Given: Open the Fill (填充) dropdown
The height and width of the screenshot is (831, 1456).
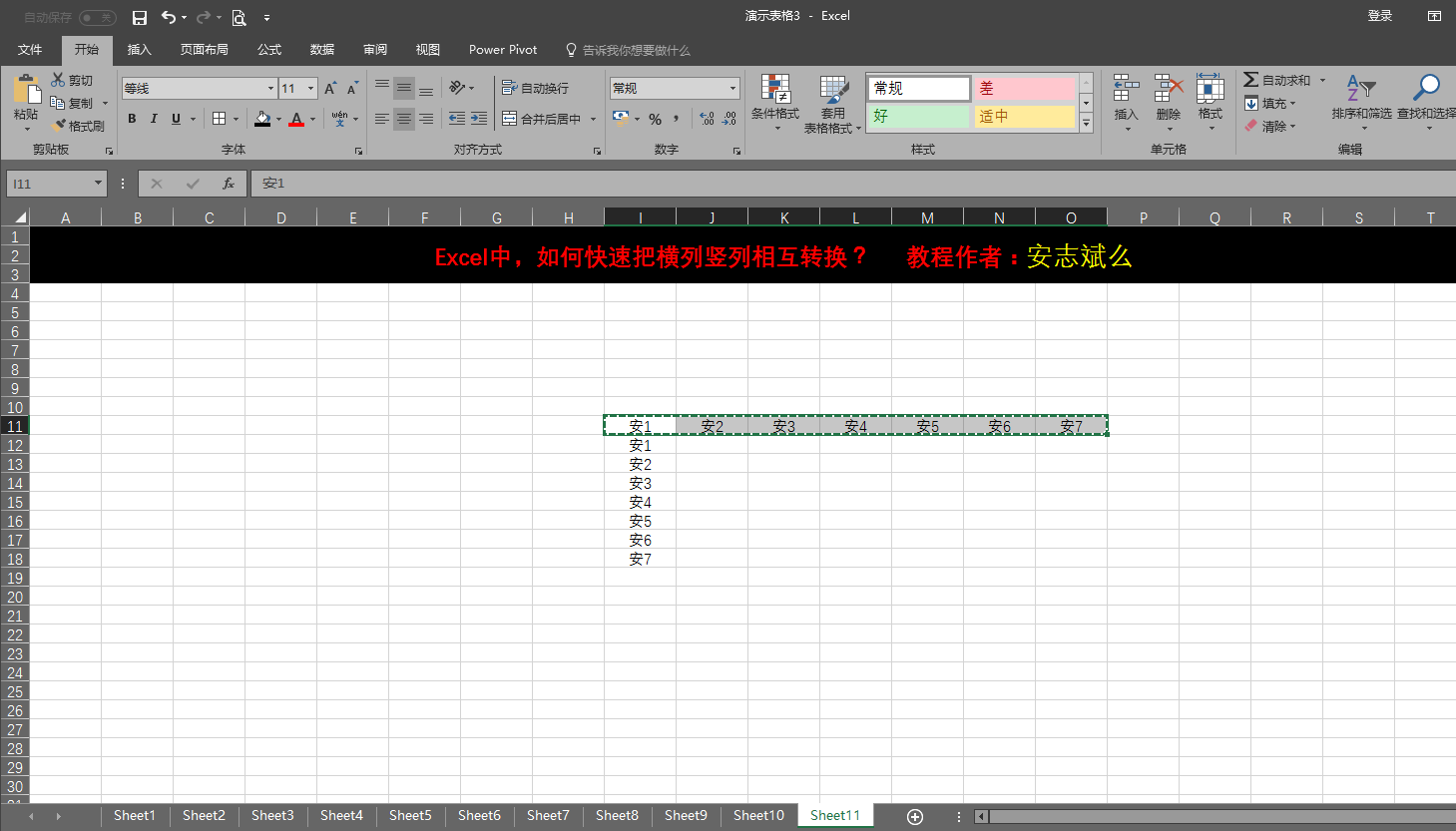Looking at the screenshot, I should (1270, 103).
